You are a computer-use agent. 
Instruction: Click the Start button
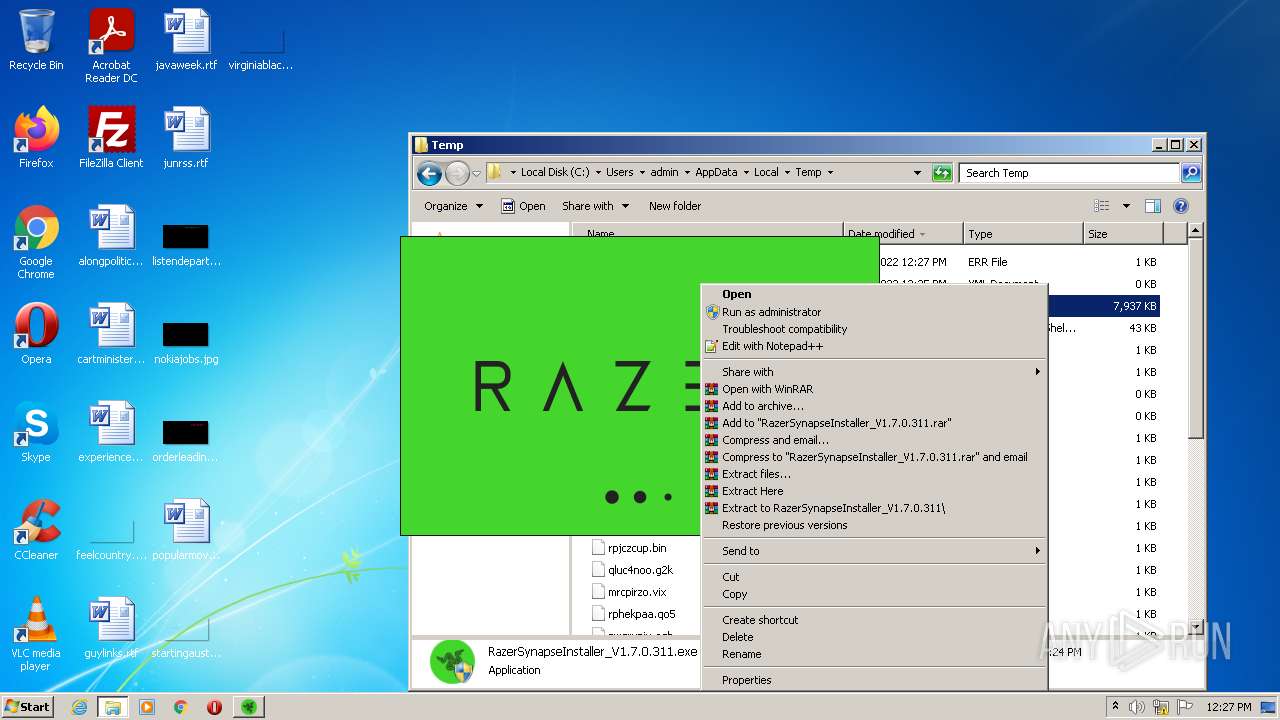click(28, 707)
